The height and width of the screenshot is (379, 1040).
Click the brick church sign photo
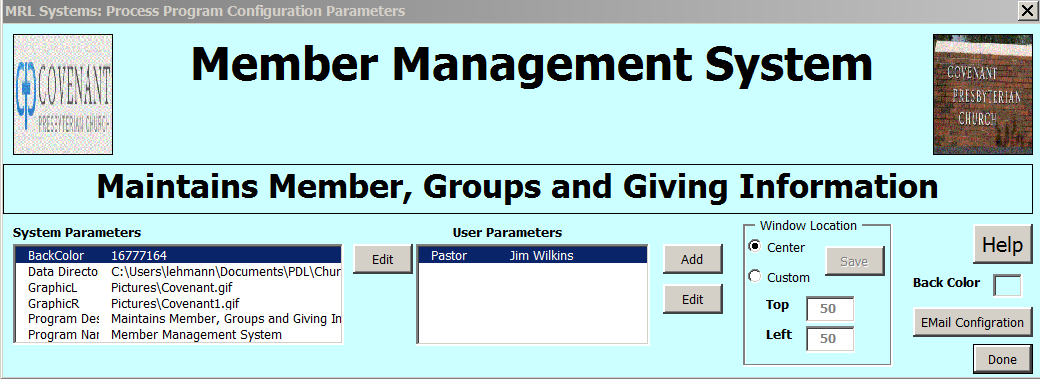(982, 94)
